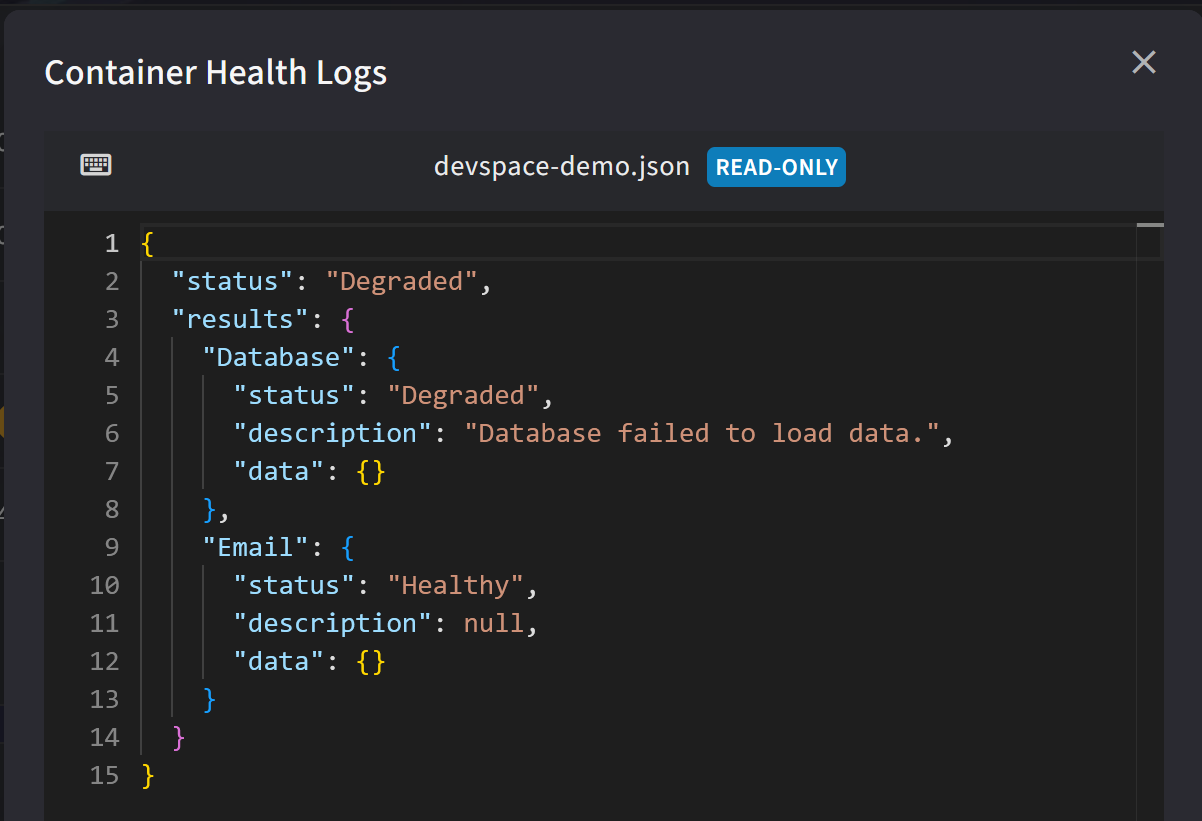Place cursor on top-level "Degraded" status value
Viewport: 1202px width, 821px height.
(401, 281)
